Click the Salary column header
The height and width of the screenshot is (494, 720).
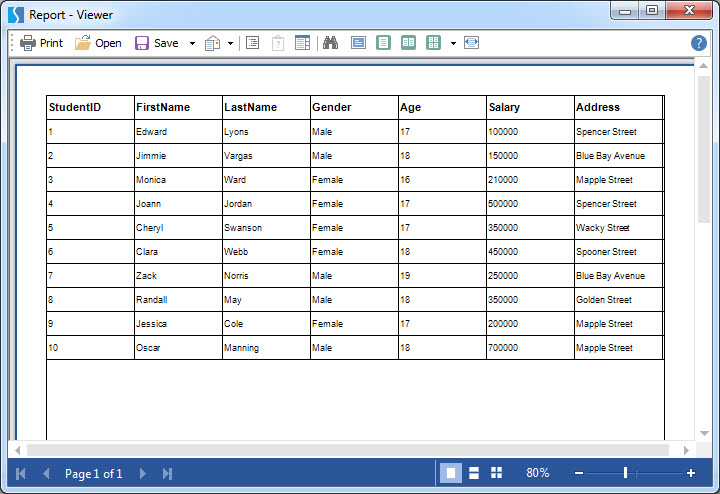(x=530, y=107)
